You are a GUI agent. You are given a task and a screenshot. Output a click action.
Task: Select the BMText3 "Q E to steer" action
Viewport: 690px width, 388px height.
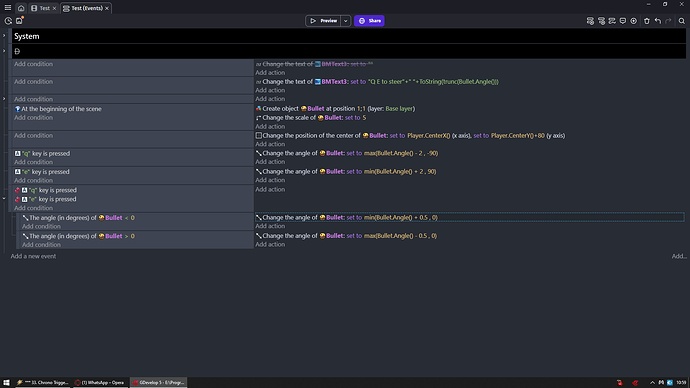(x=377, y=81)
